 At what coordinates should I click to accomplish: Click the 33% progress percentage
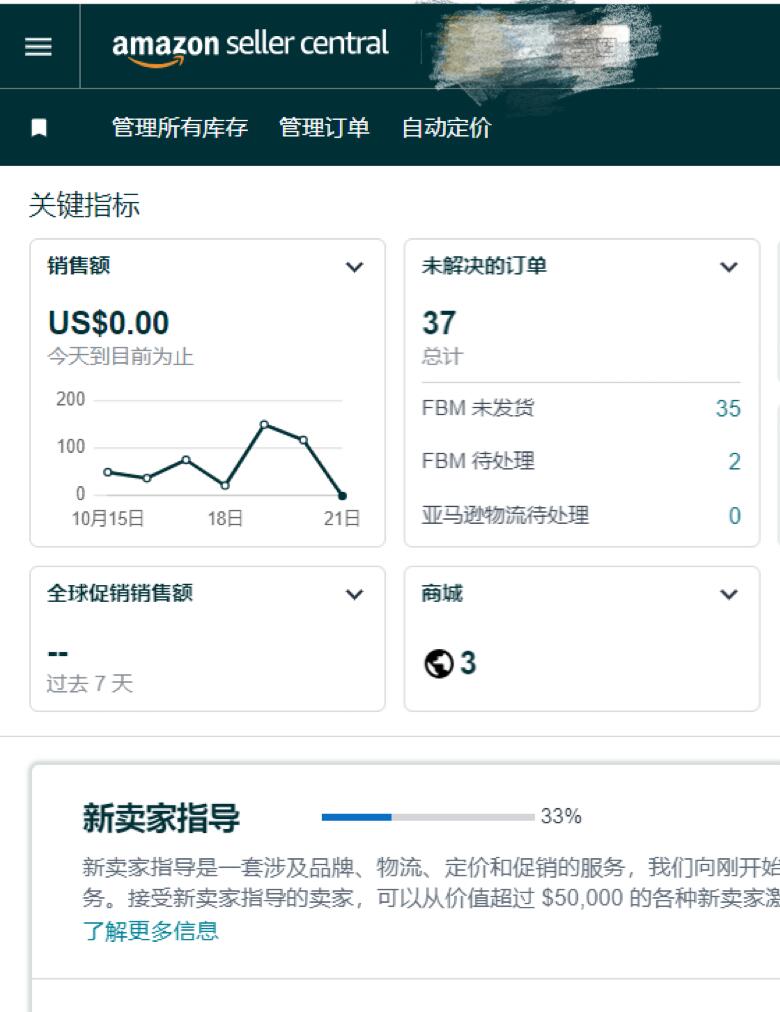click(561, 816)
